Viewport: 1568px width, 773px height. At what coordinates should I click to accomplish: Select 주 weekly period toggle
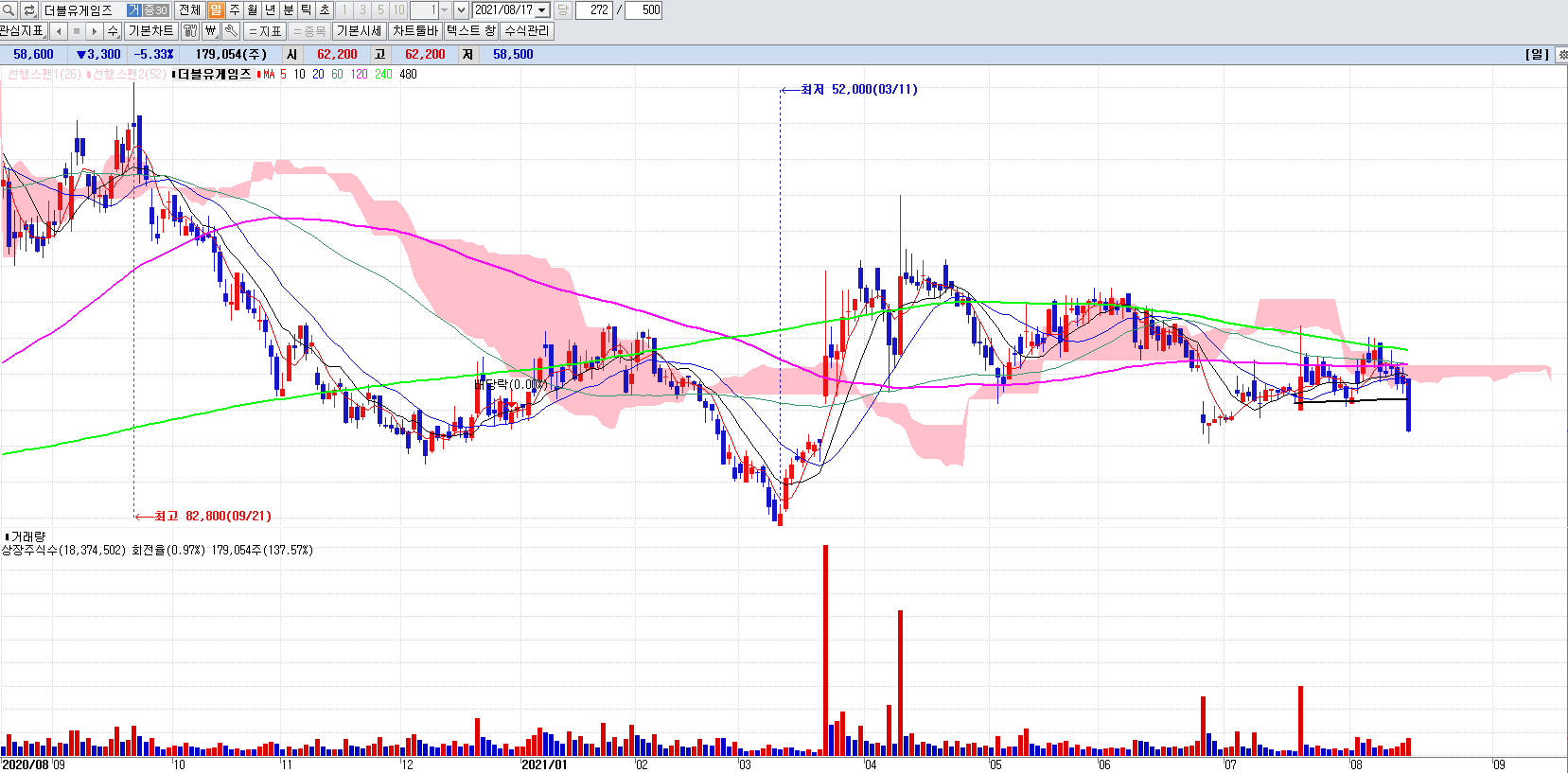pyautogui.click(x=234, y=10)
